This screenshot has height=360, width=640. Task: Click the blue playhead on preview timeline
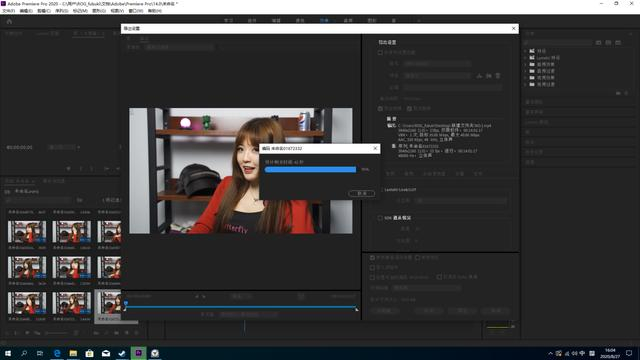pos(126,304)
